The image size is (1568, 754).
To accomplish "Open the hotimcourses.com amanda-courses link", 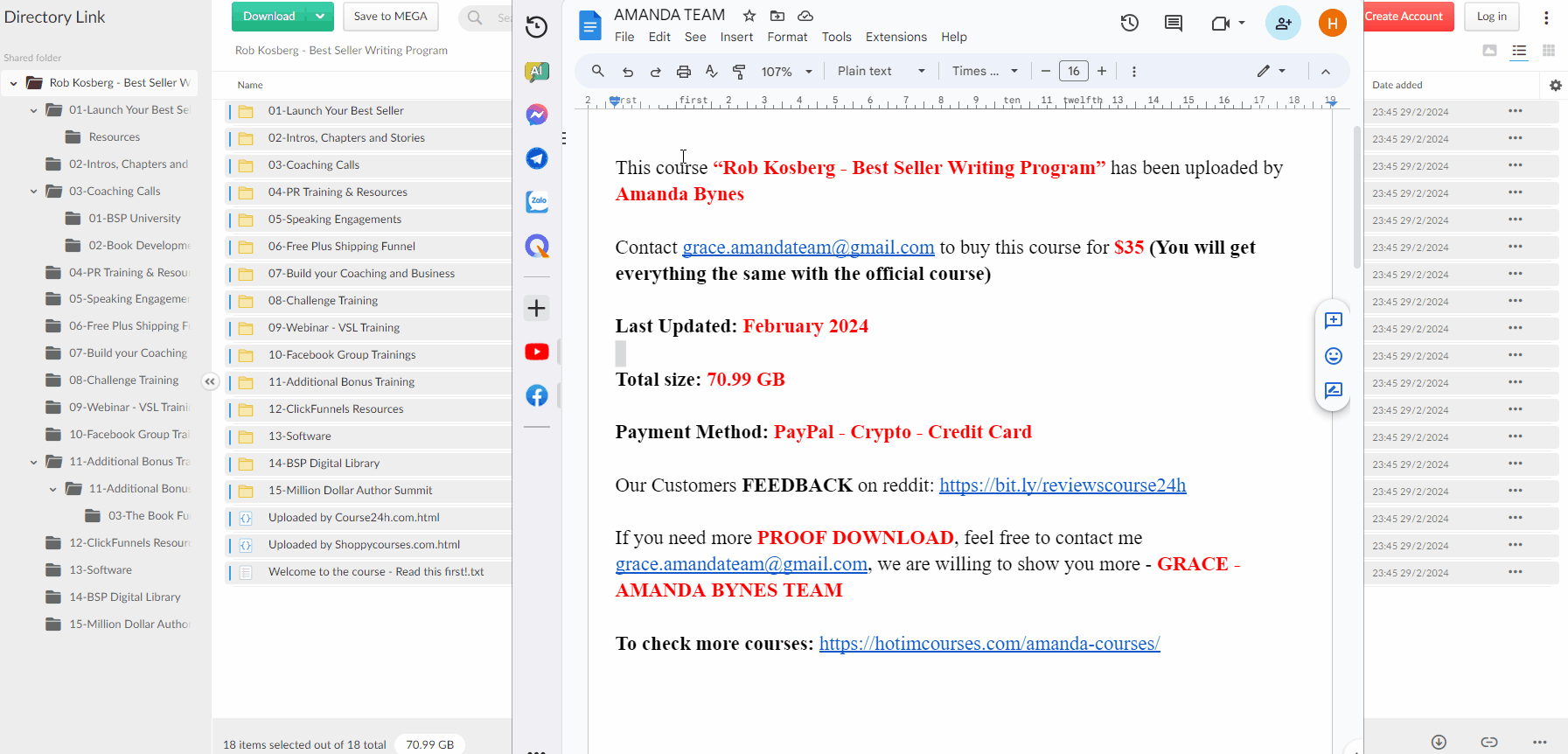I will point(989,644).
